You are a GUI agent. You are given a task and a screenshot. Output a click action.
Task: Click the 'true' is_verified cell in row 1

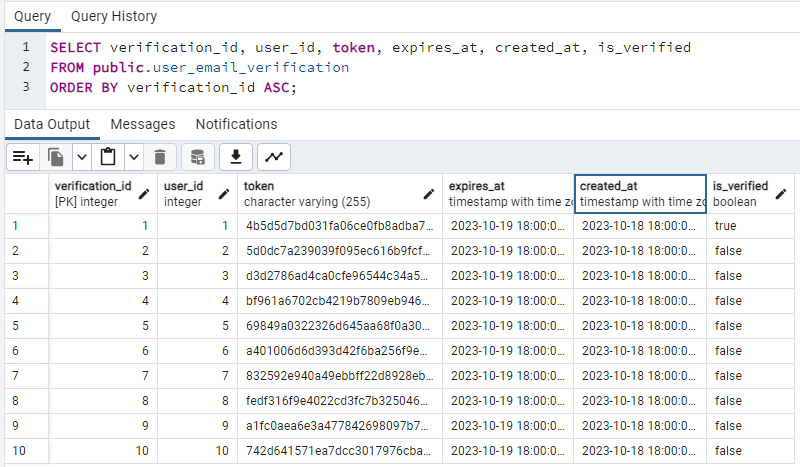750,226
